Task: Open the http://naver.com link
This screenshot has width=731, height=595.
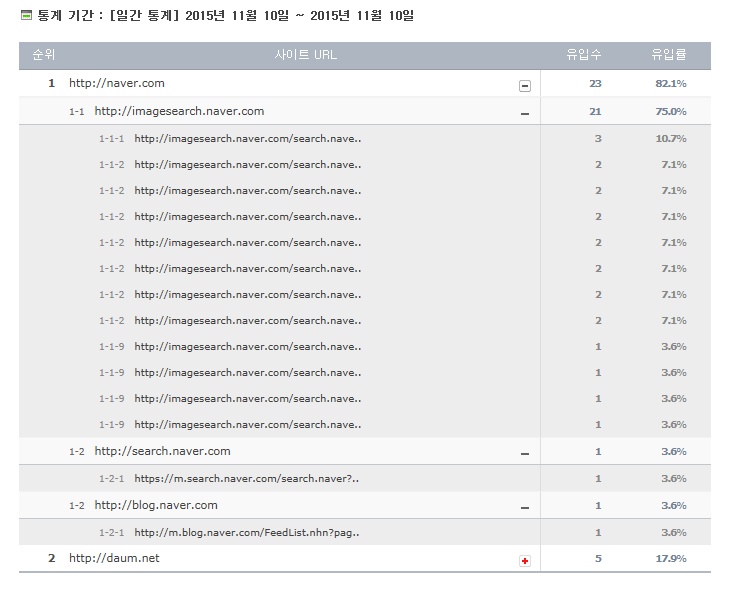Action: [x=117, y=83]
